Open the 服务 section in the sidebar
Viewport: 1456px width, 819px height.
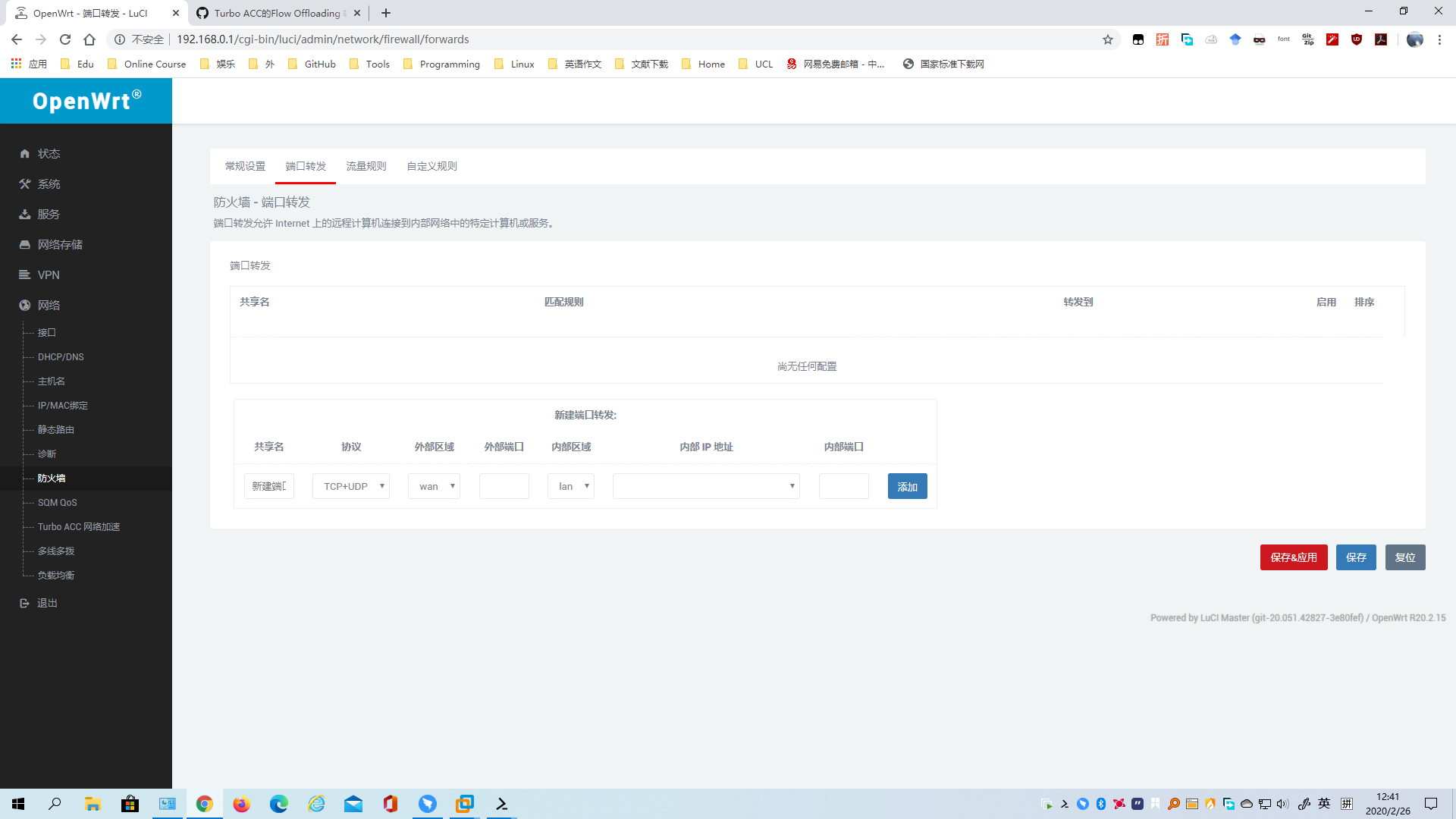click(49, 214)
